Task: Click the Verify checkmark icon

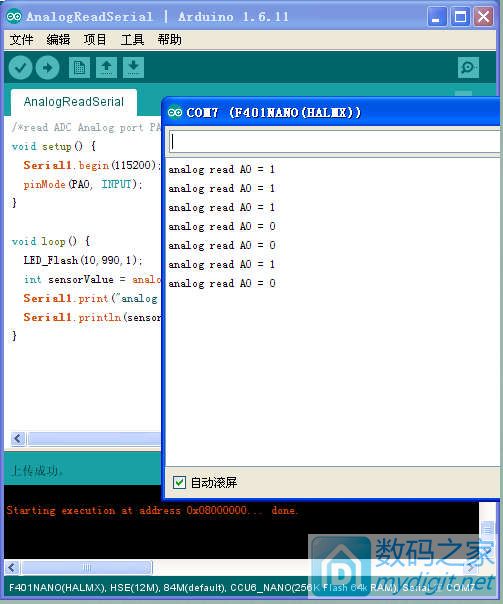Action: [x=20, y=68]
